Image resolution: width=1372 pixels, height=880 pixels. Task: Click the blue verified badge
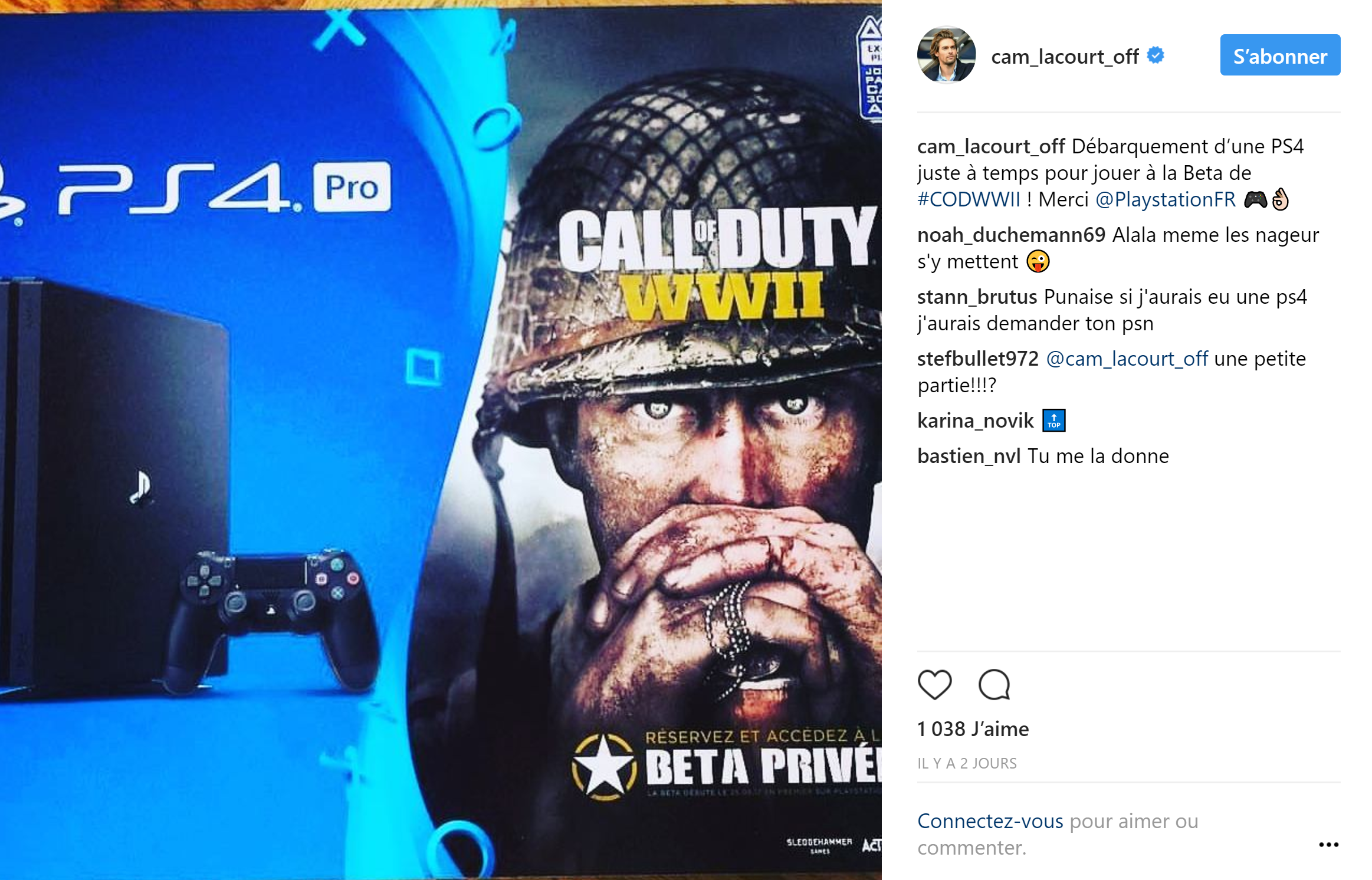click(1156, 55)
